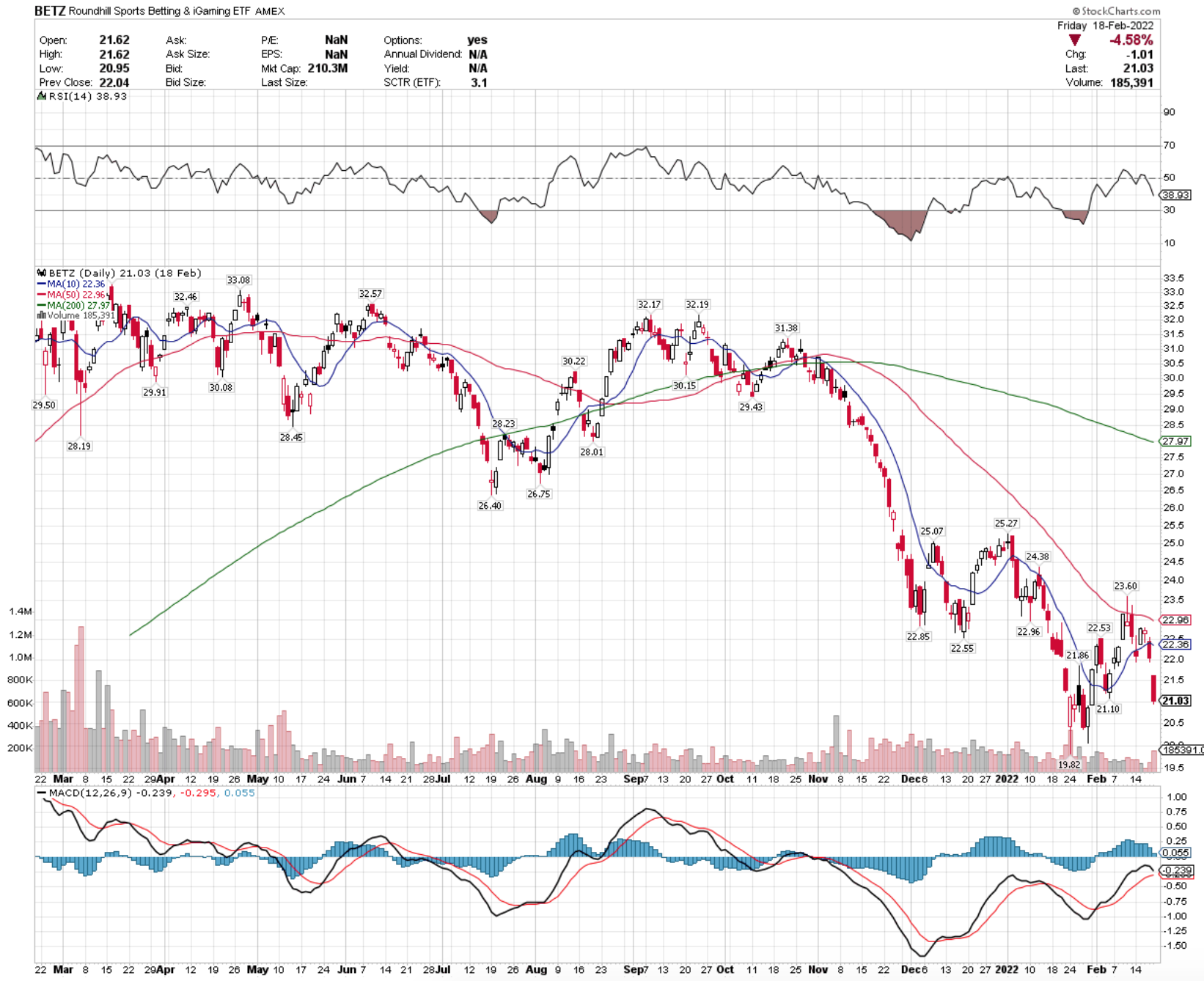Click the MACD histogram value tag 0.055
1204x981 pixels.
click(x=1175, y=852)
